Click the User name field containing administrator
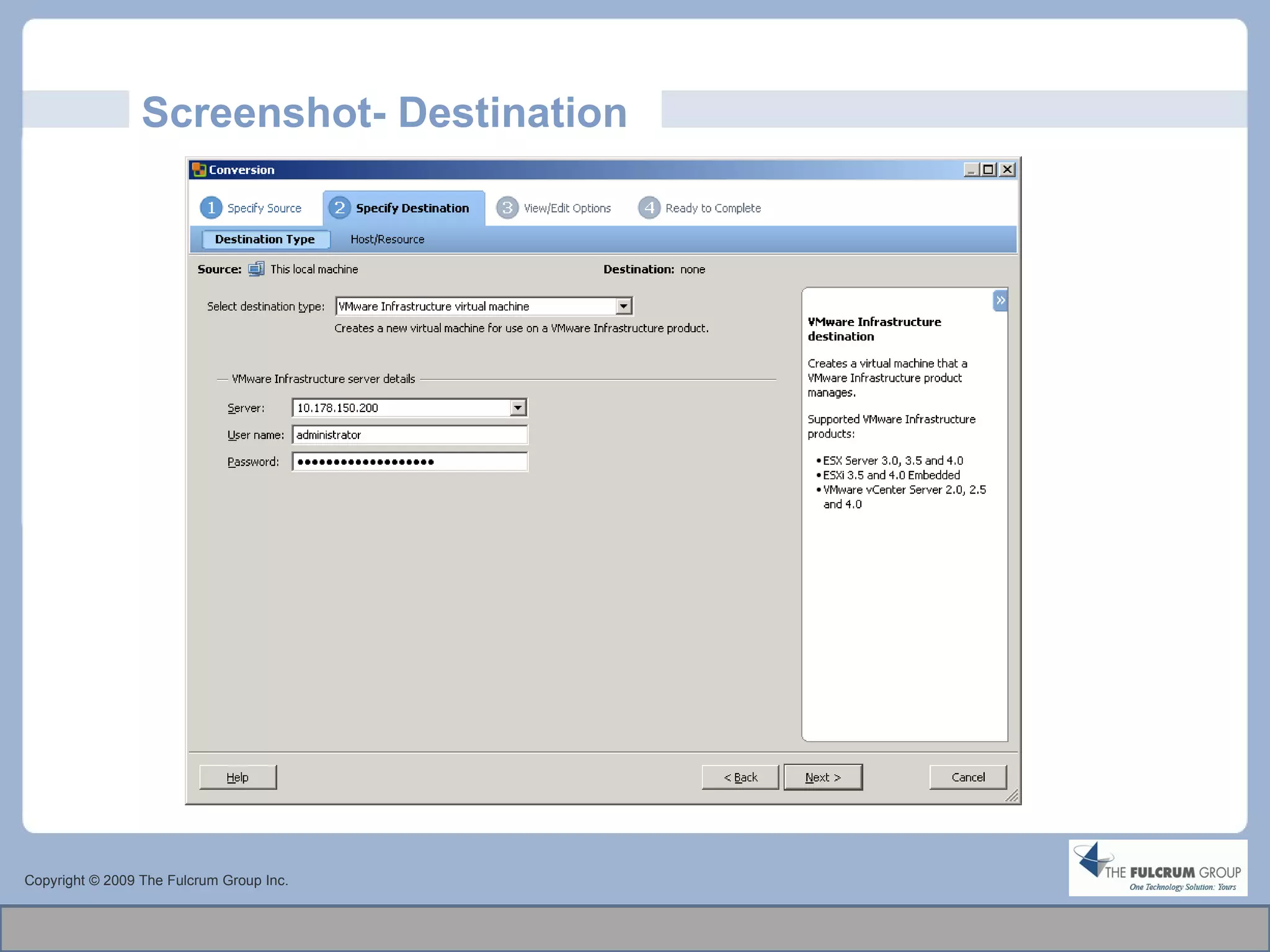Screen dimensions: 1270x952 (409, 435)
